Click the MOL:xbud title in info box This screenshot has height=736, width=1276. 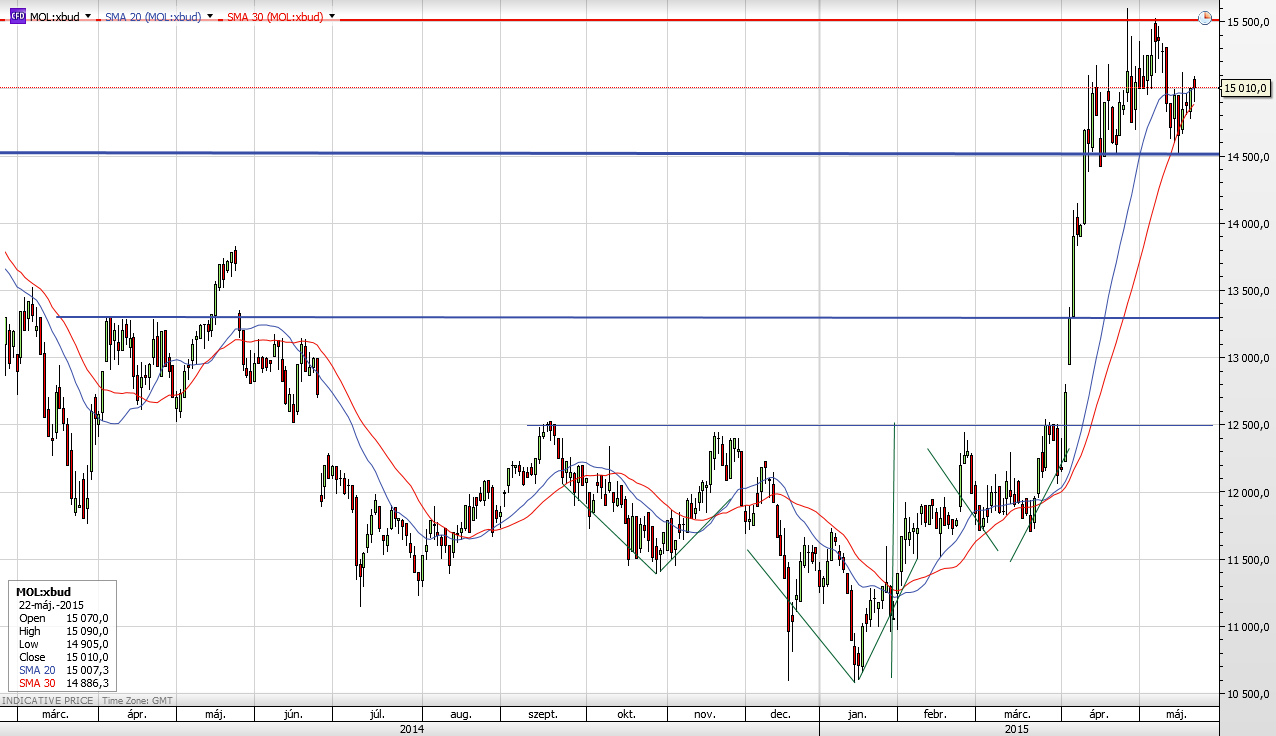(43, 591)
